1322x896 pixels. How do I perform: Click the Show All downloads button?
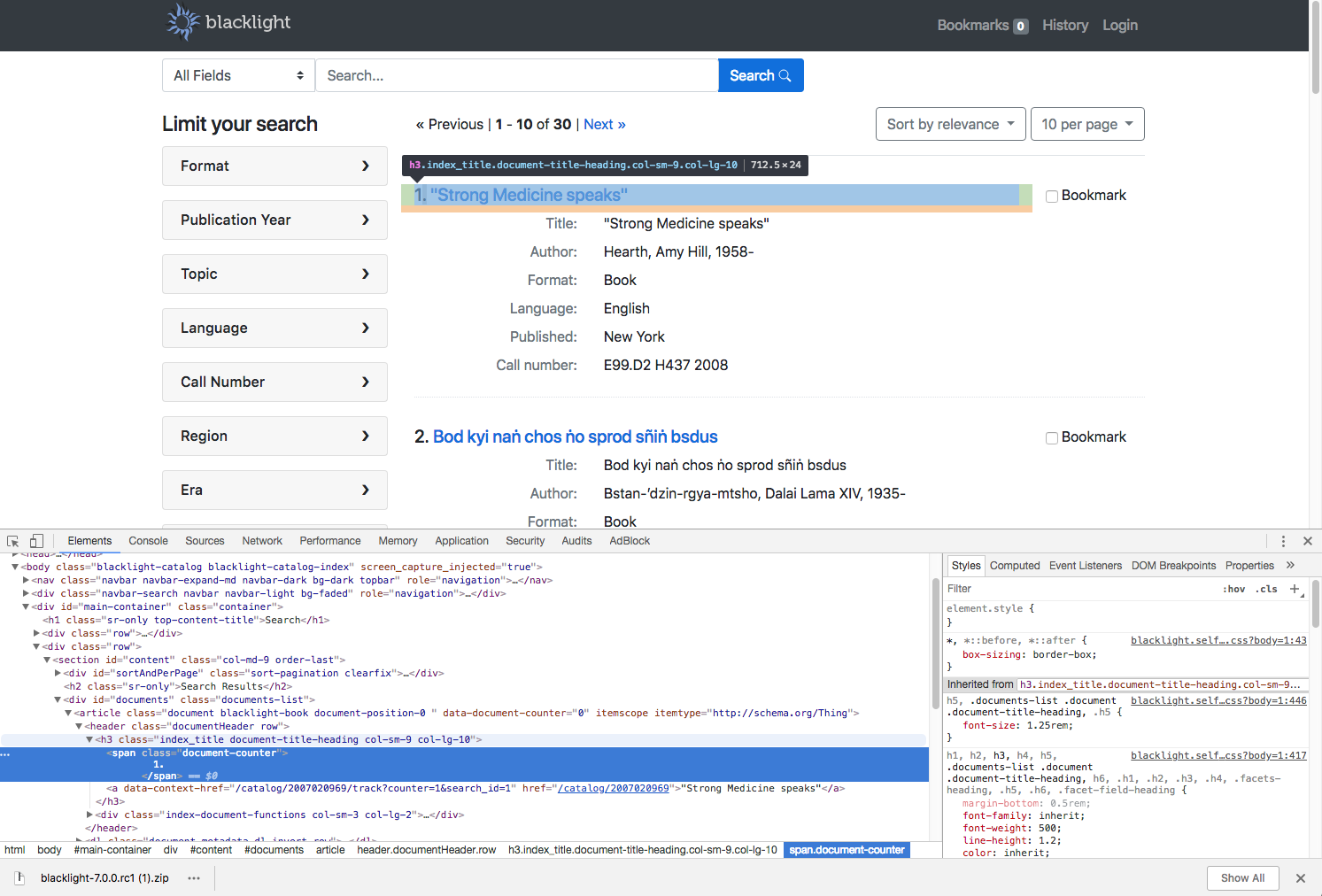tap(1242, 878)
